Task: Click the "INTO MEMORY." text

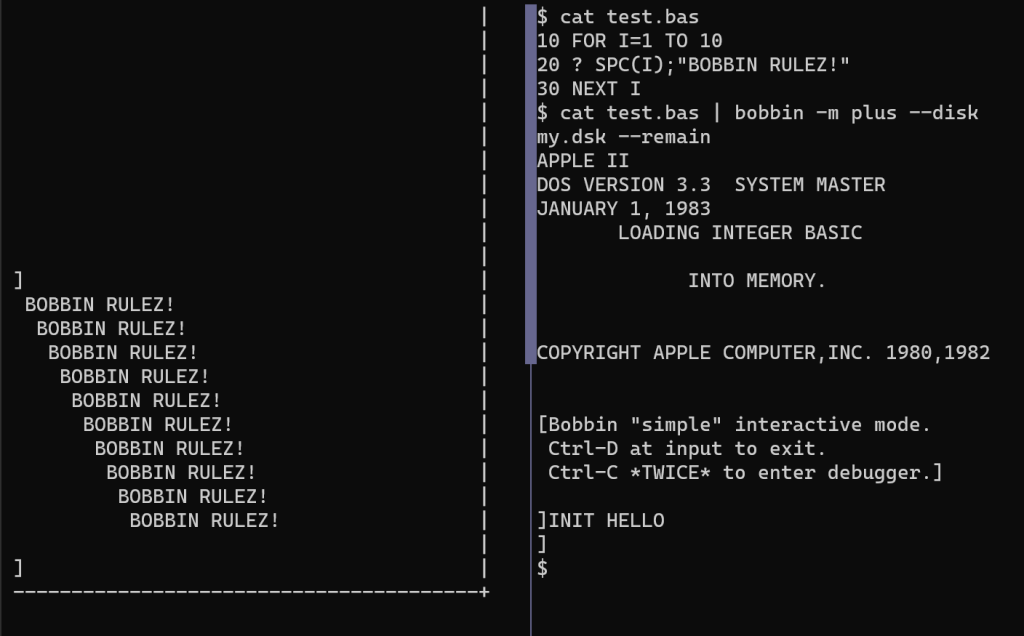Action: (757, 281)
